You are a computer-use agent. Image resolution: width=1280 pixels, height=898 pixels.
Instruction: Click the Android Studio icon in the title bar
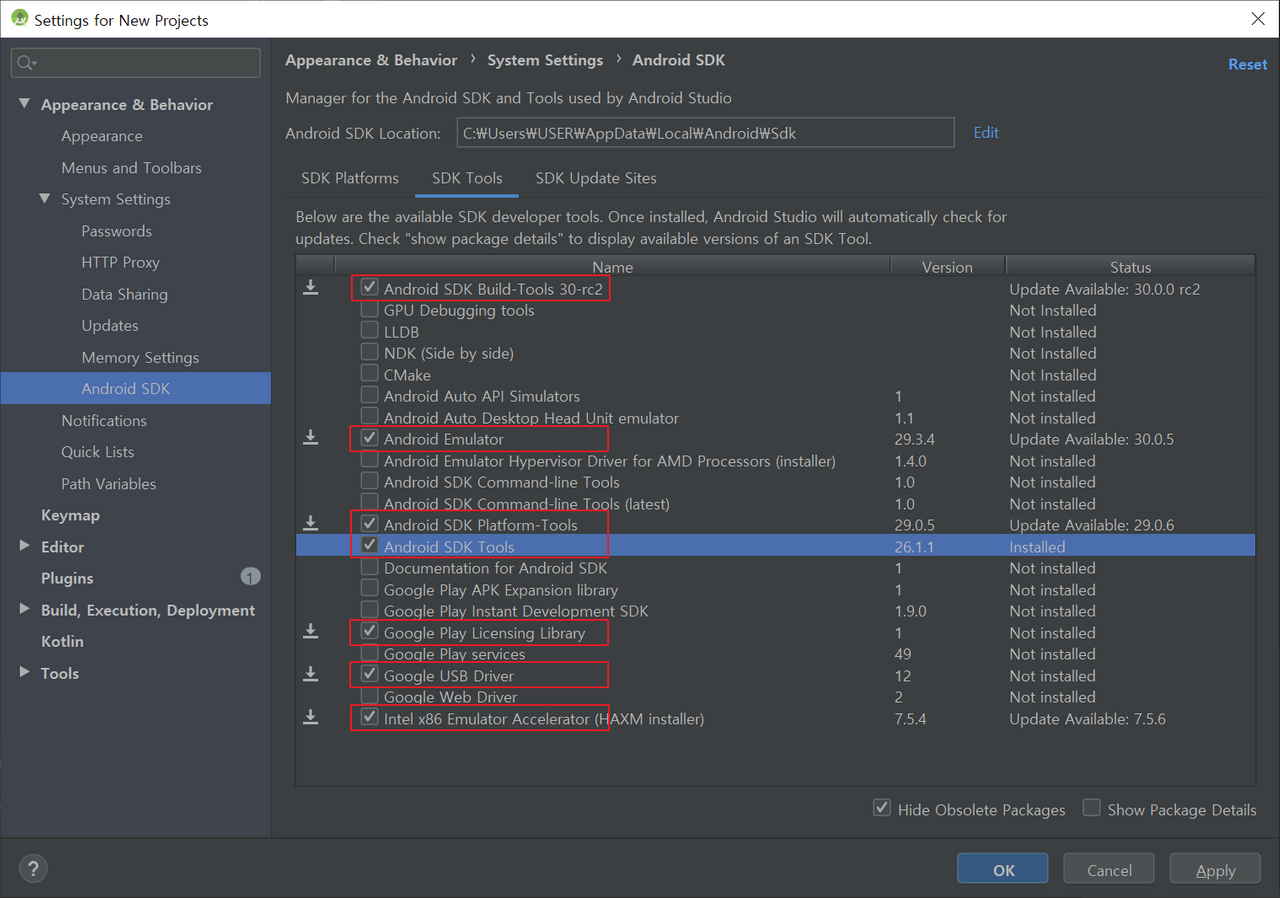[x=19, y=19]
